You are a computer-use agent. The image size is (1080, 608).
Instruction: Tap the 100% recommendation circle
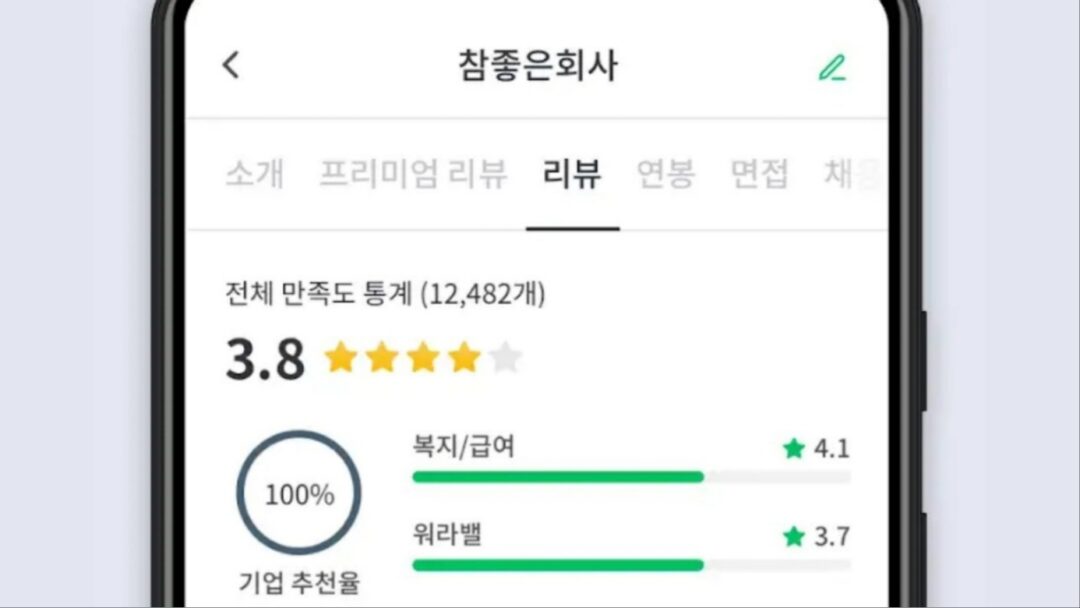point(299,494)
